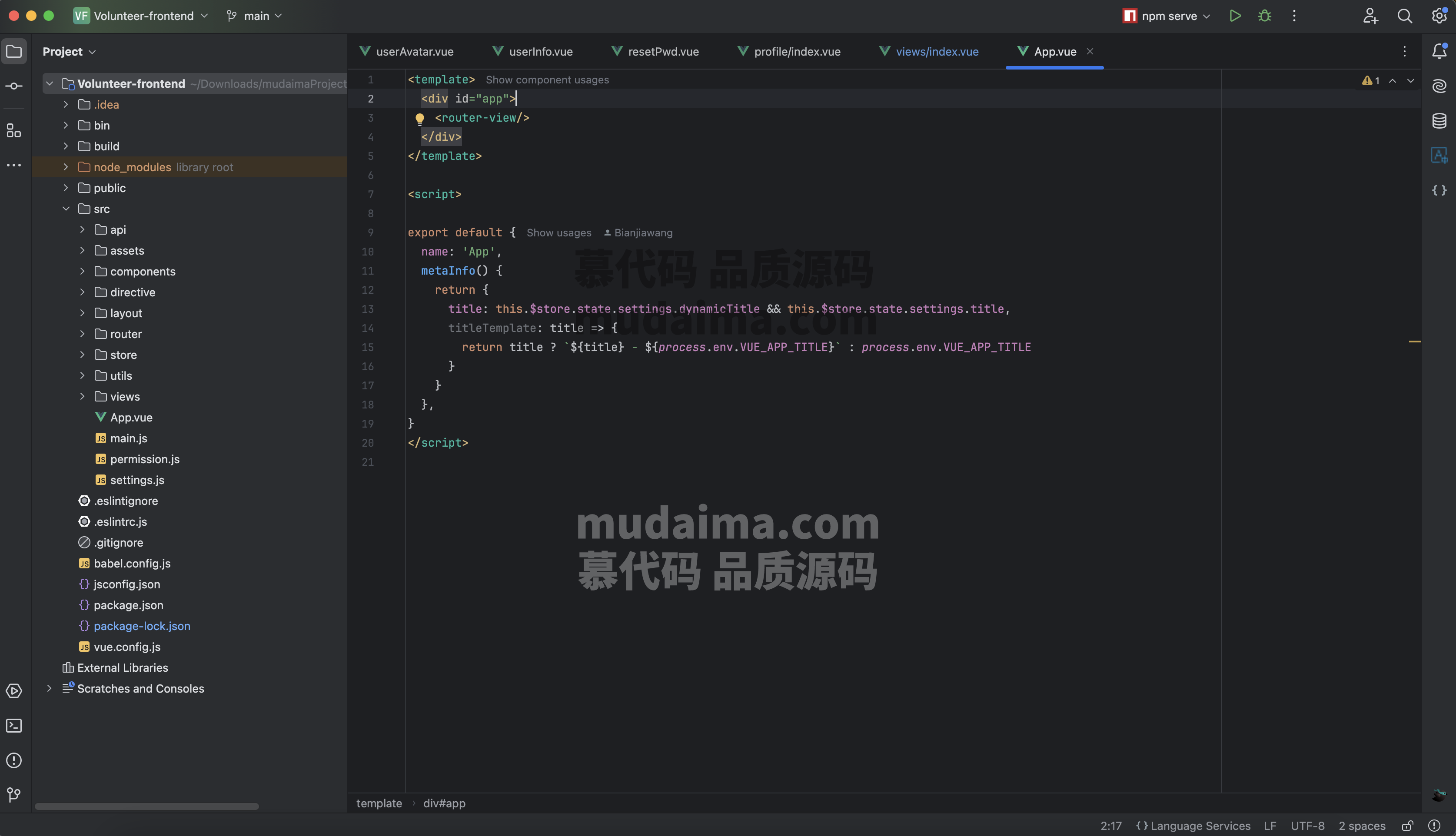Collapse the Volunteer-frontend root node
The image size is (1456, 836).
point(50,84)
